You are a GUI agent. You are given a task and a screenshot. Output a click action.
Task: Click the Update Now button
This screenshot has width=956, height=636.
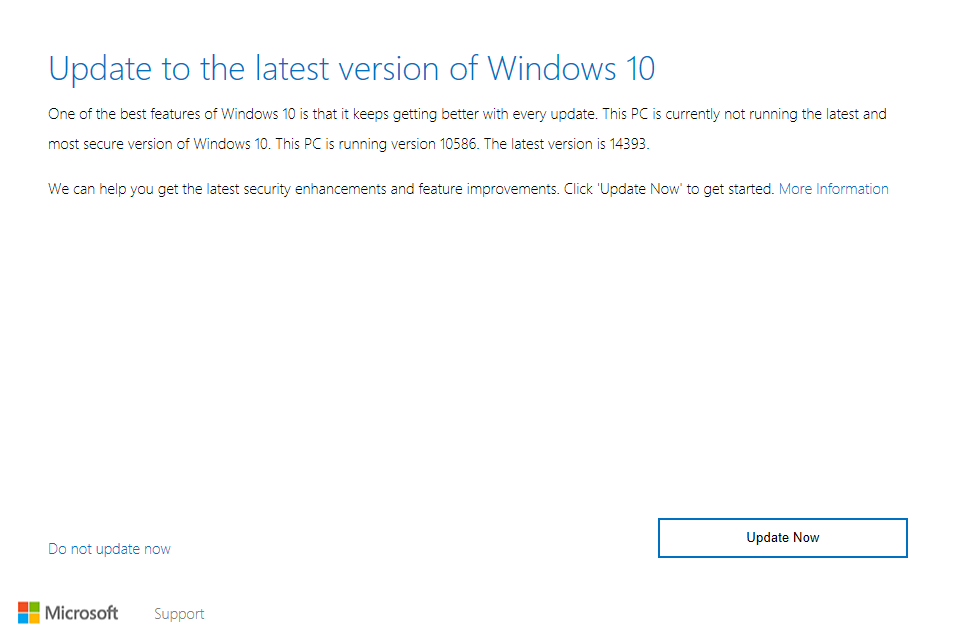tap(782, 538)
